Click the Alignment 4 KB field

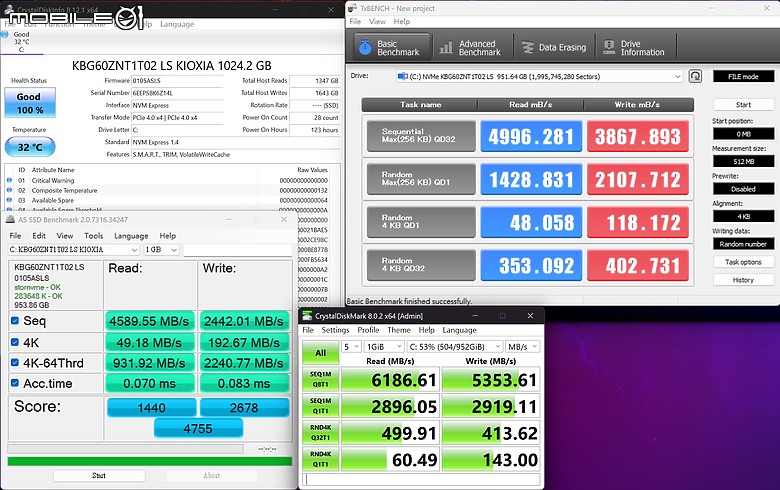(743, 216)
